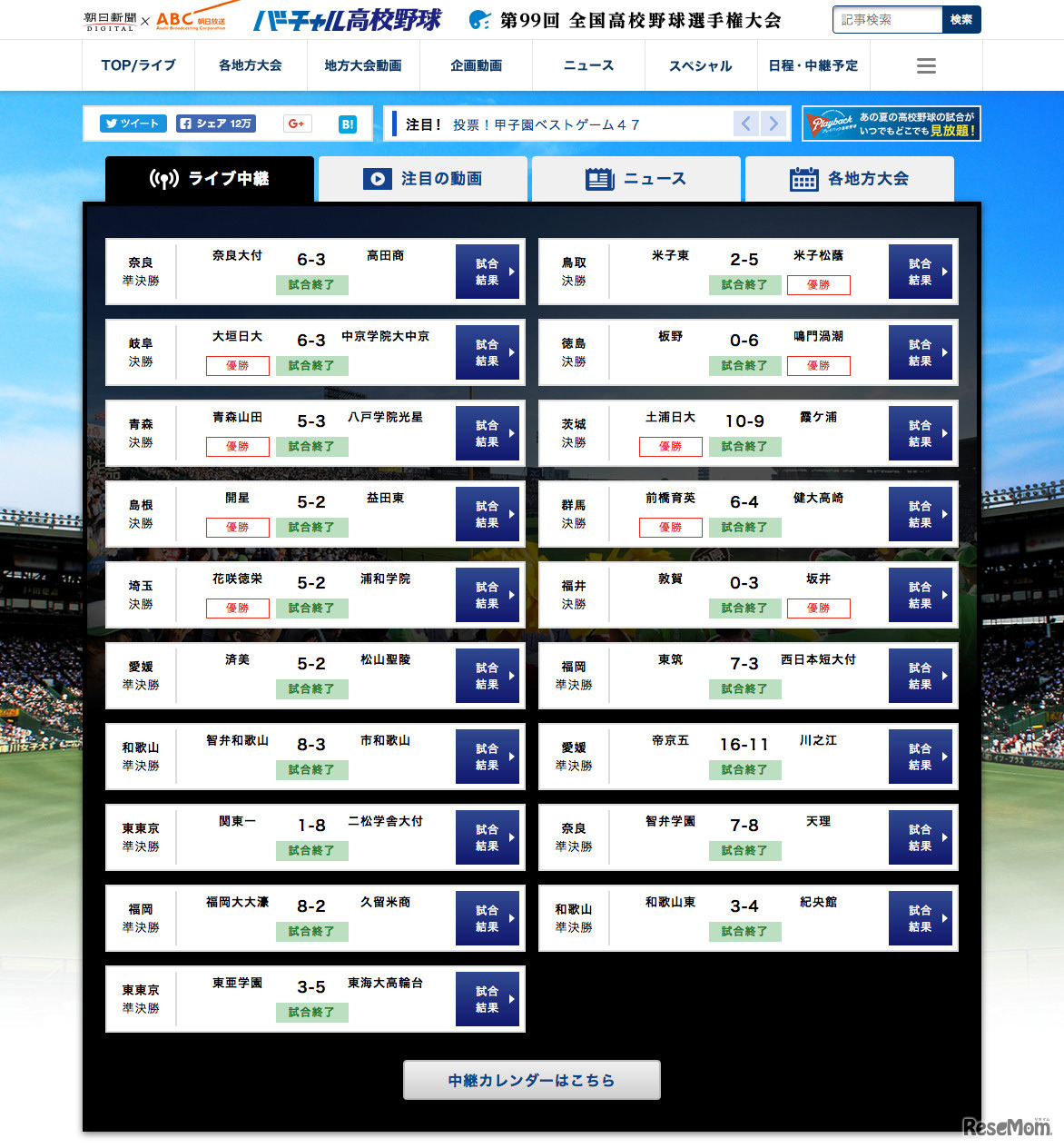Click team name 前橋育英

pos(671,498)
